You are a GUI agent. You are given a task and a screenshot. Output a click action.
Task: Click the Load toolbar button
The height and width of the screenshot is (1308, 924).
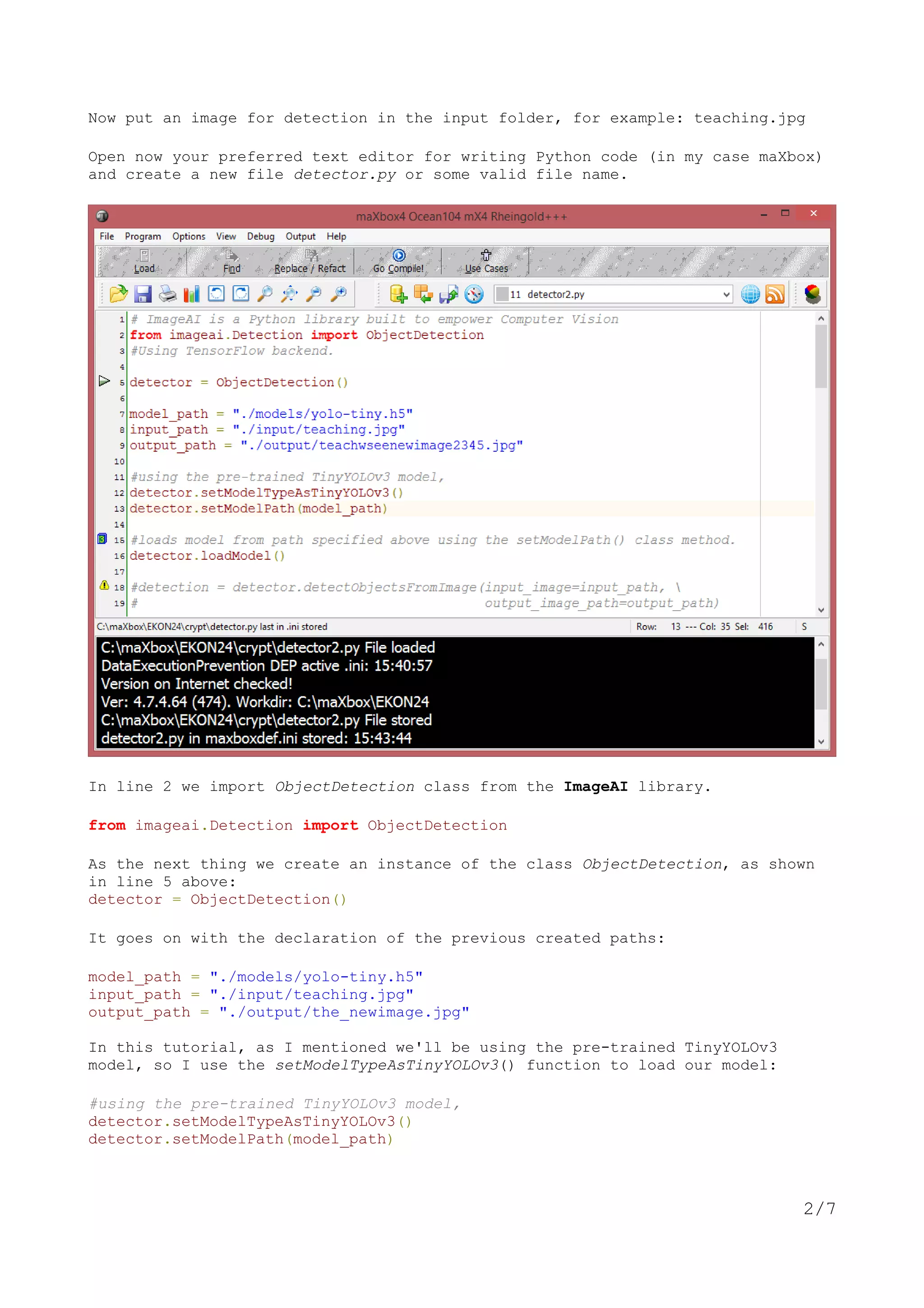coord(145,262)
